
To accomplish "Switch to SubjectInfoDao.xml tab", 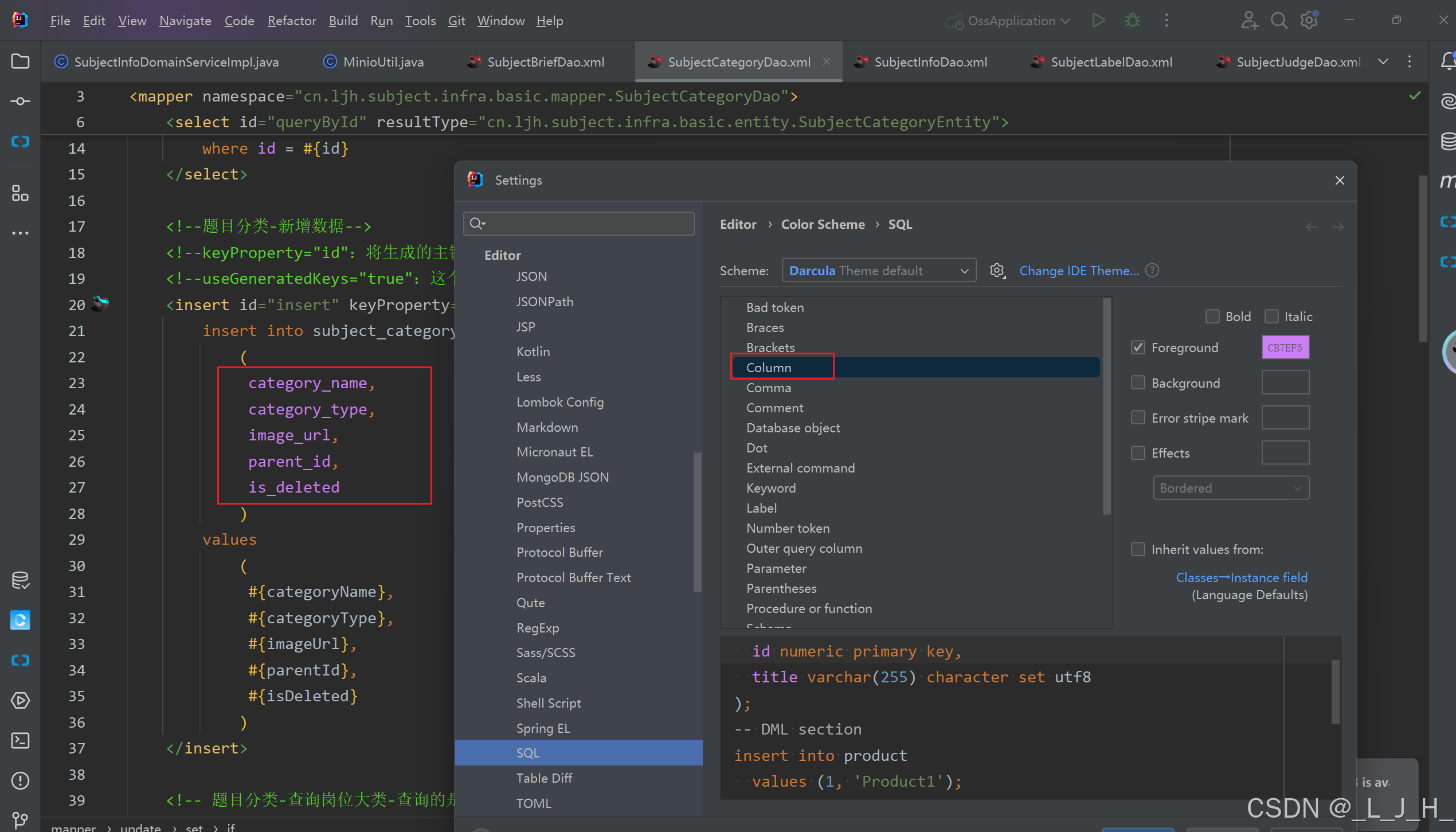I will 930,62.
